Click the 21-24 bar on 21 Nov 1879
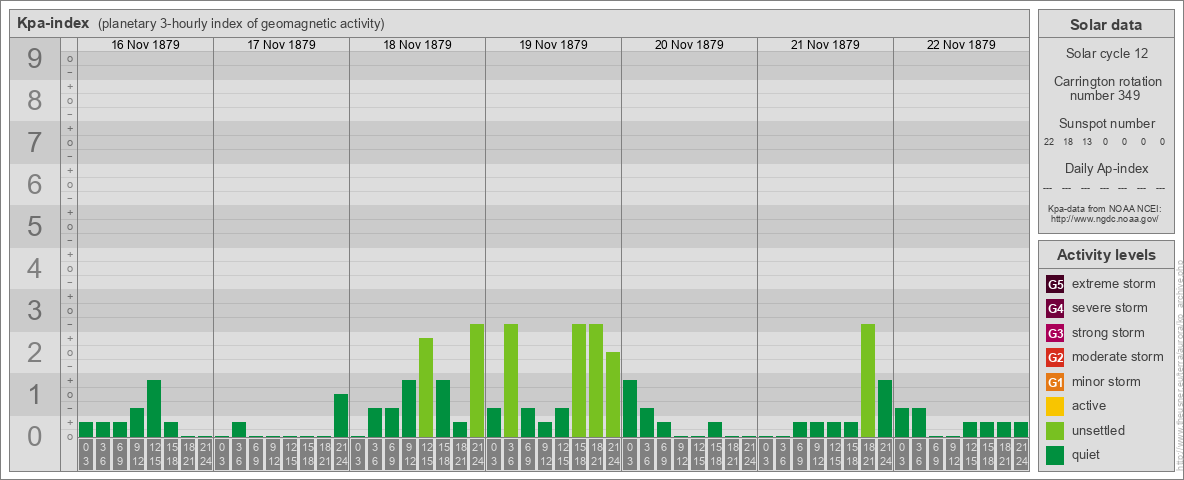Viewport: 1184px width, 480px height. [x=884, y=408]
